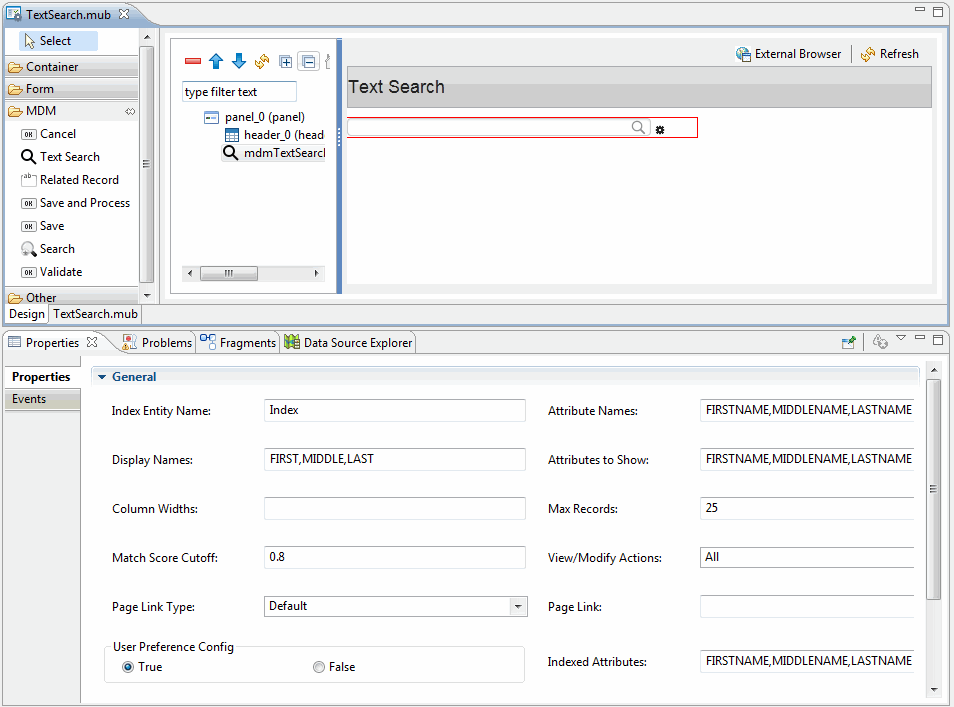Open the Fragments tab
The height and width of the screenshot is (707, 954).
[x=238, y=343]
